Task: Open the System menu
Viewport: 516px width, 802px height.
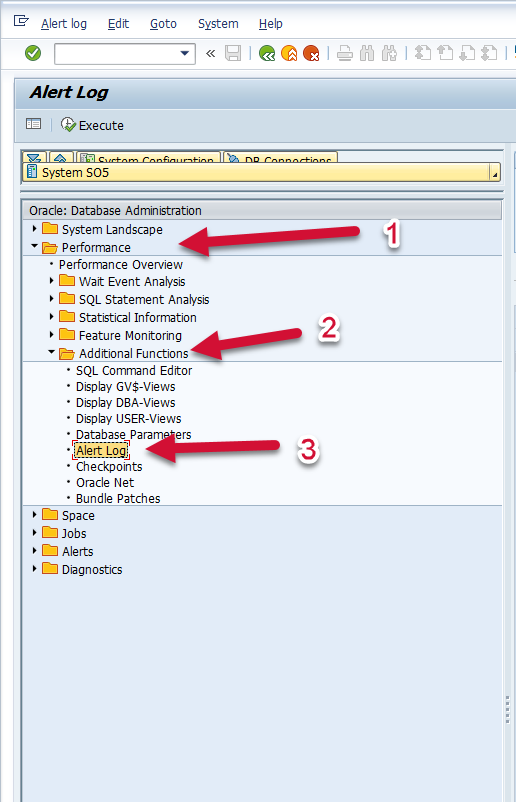Action: (x=218, y=24)
